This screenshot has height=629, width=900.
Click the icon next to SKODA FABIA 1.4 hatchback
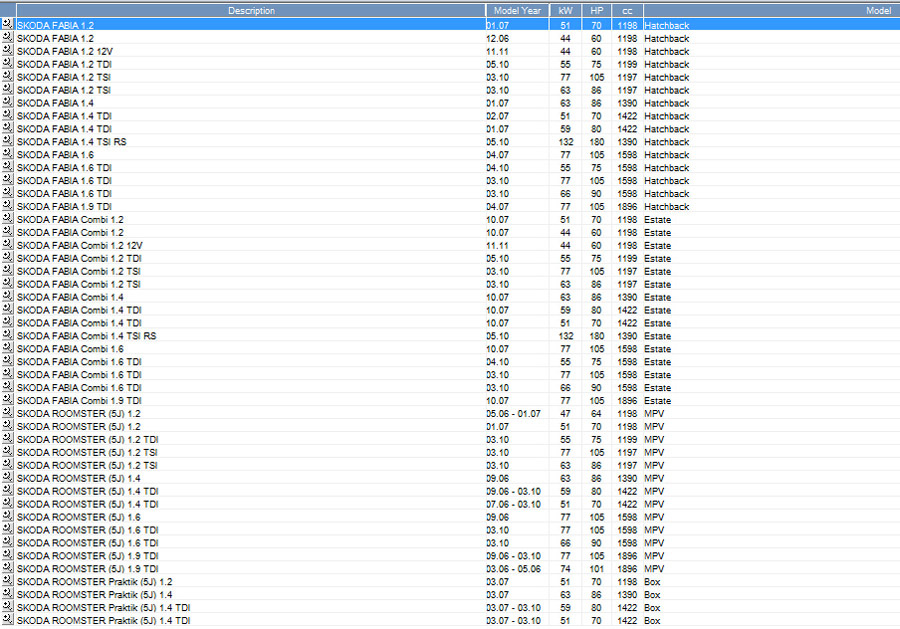7,102
